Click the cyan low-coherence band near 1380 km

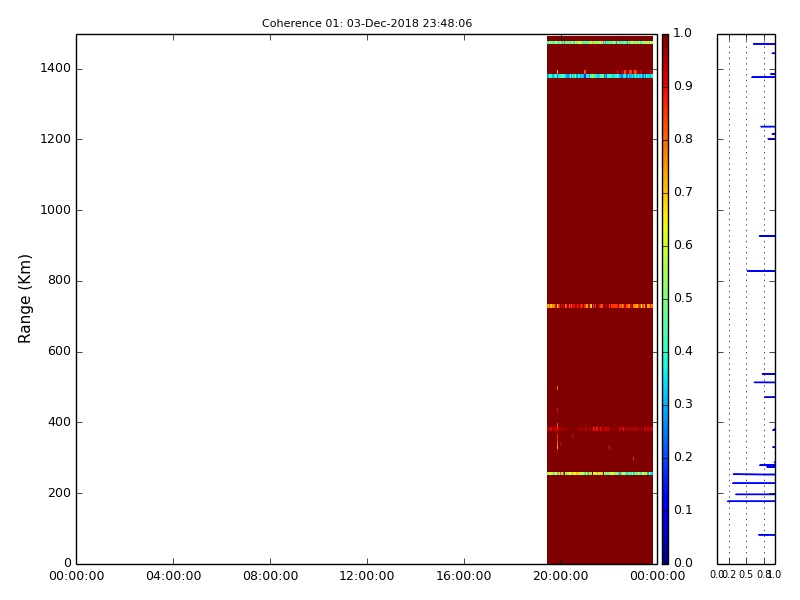[600, 76]
